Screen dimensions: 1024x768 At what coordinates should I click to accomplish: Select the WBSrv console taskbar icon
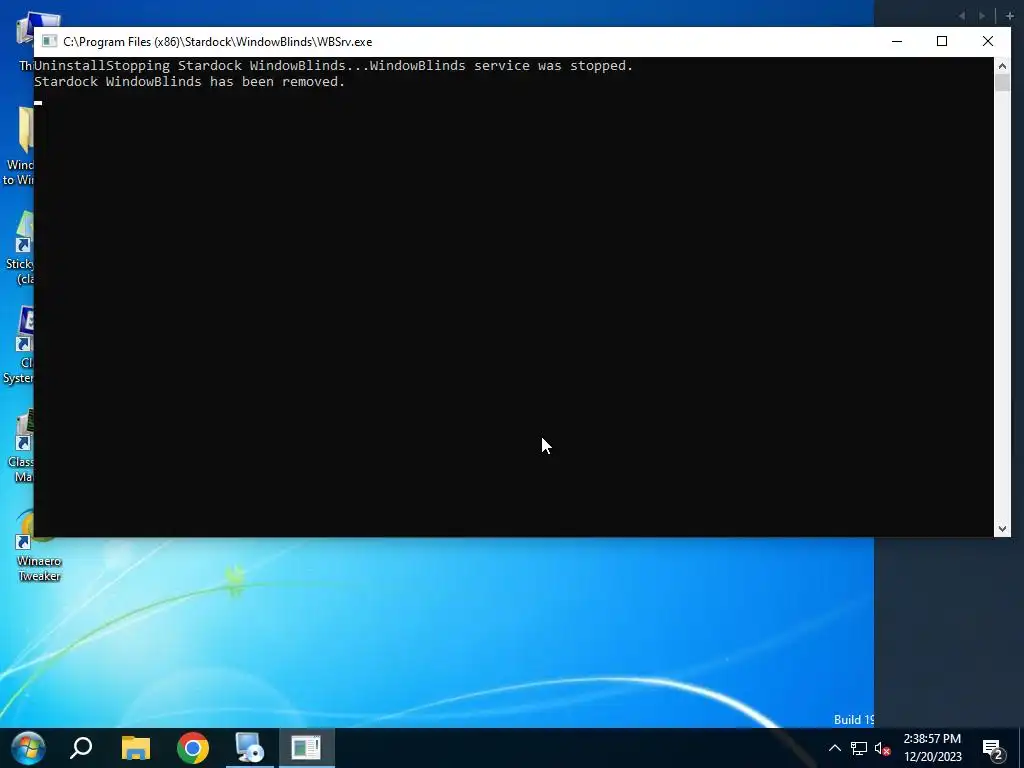[306, 748]
